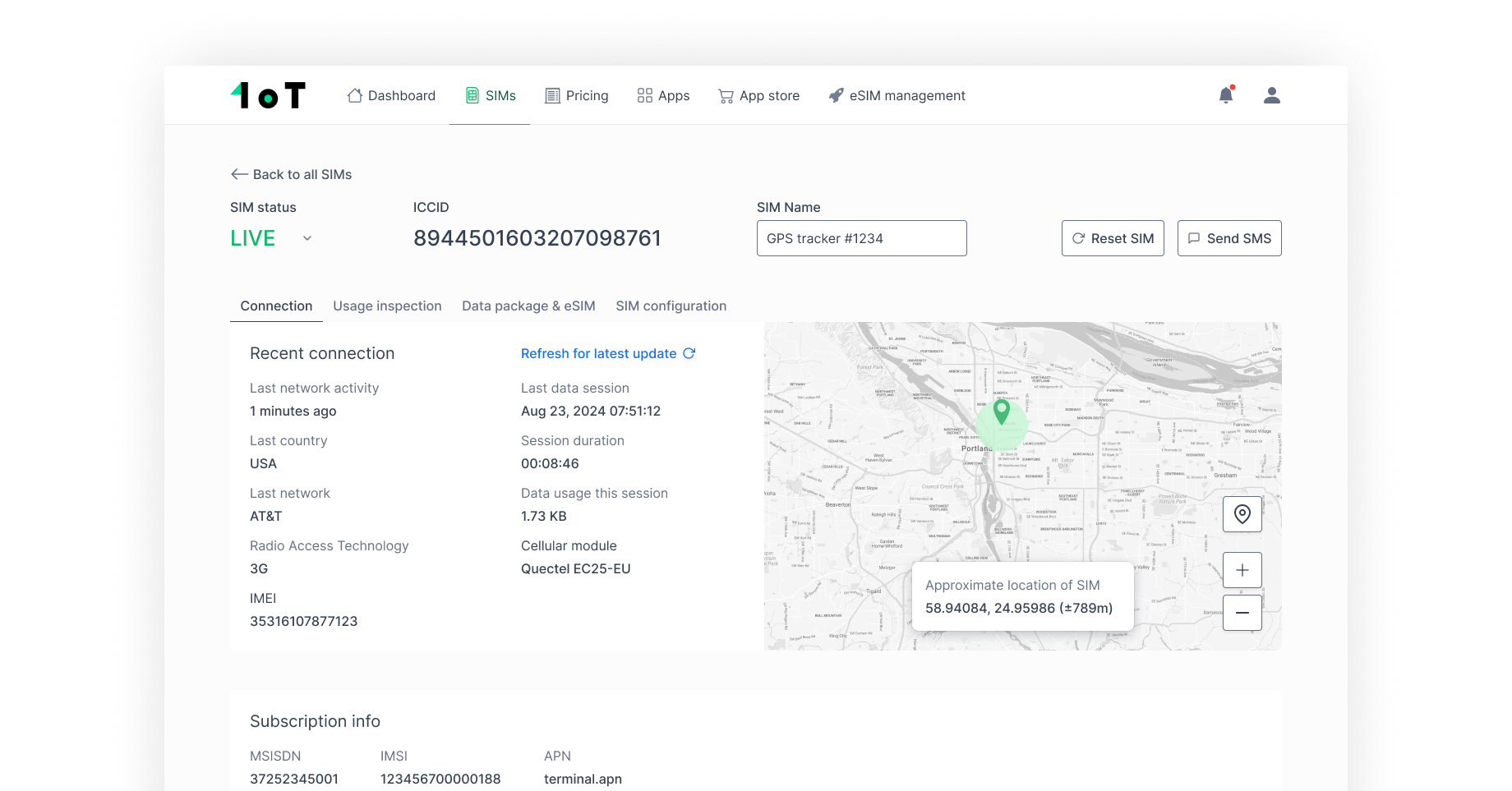Center map with locate button
1512x791 pixels.
[x=1242, y=514]
